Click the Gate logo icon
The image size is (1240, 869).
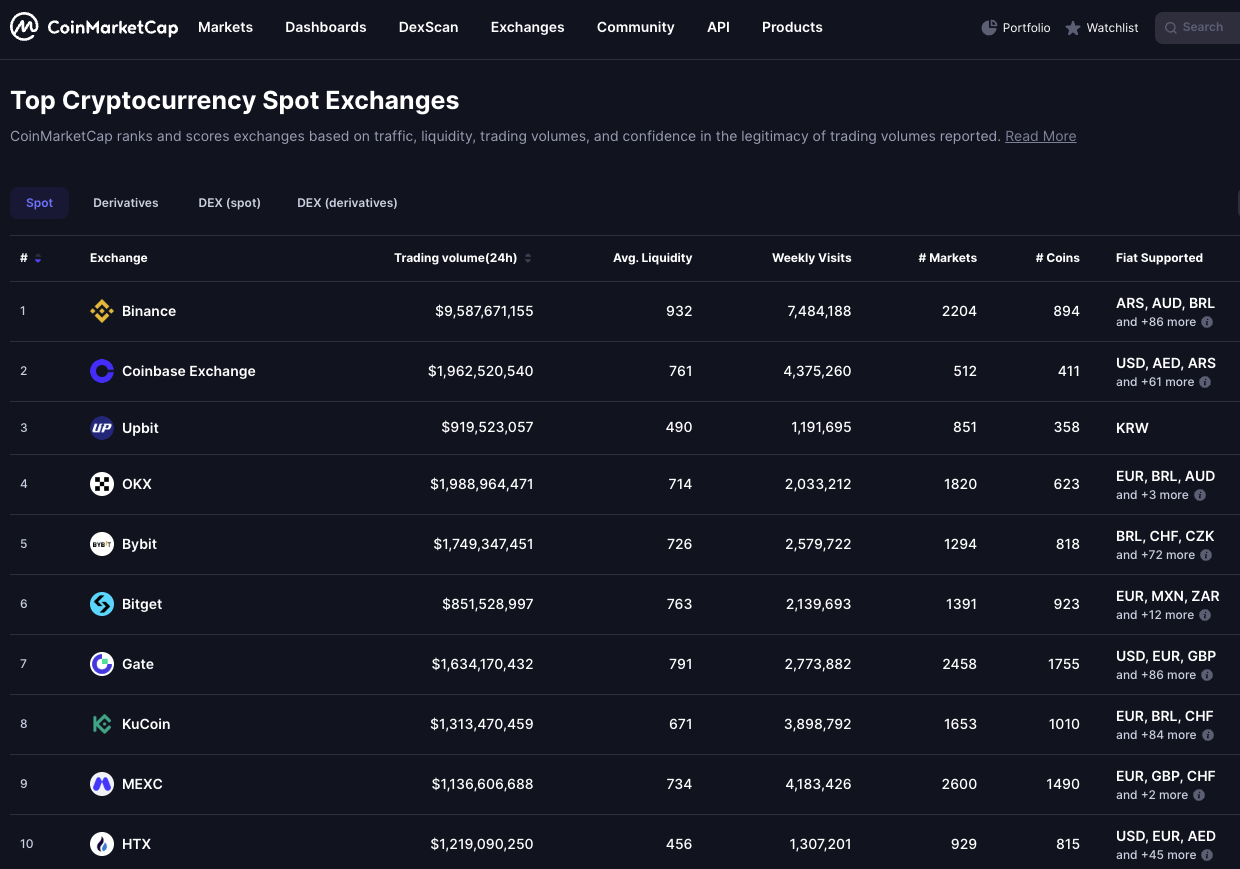102,664
